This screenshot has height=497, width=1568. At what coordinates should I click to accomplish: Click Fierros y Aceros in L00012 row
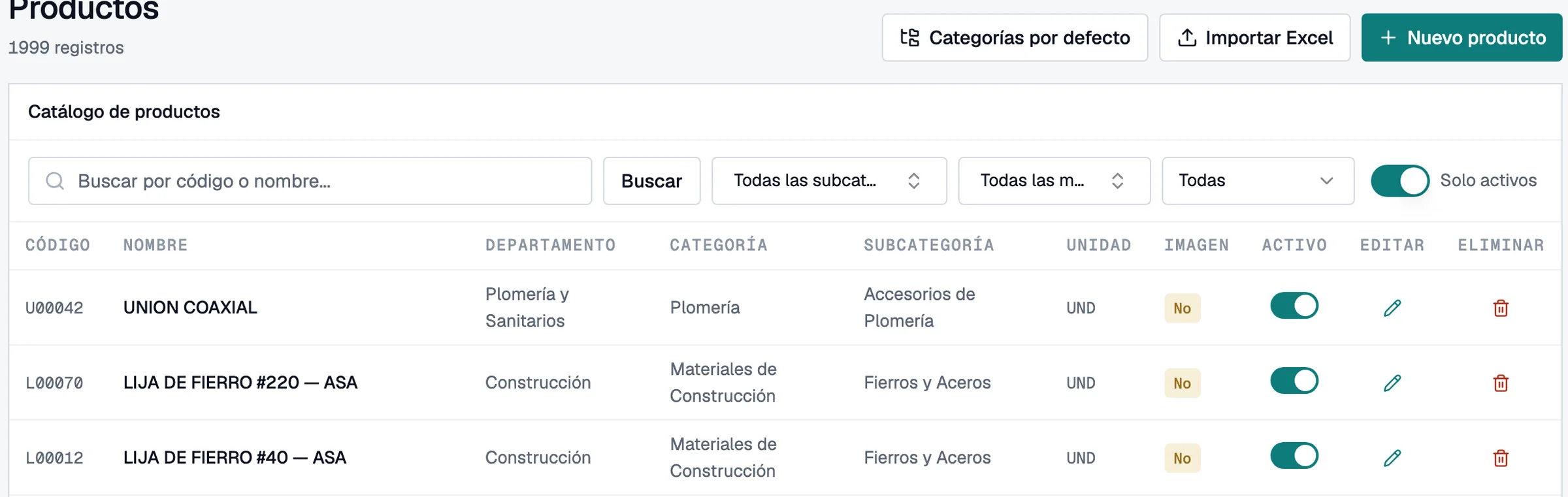pyautogui.click(x=927, y=458)
